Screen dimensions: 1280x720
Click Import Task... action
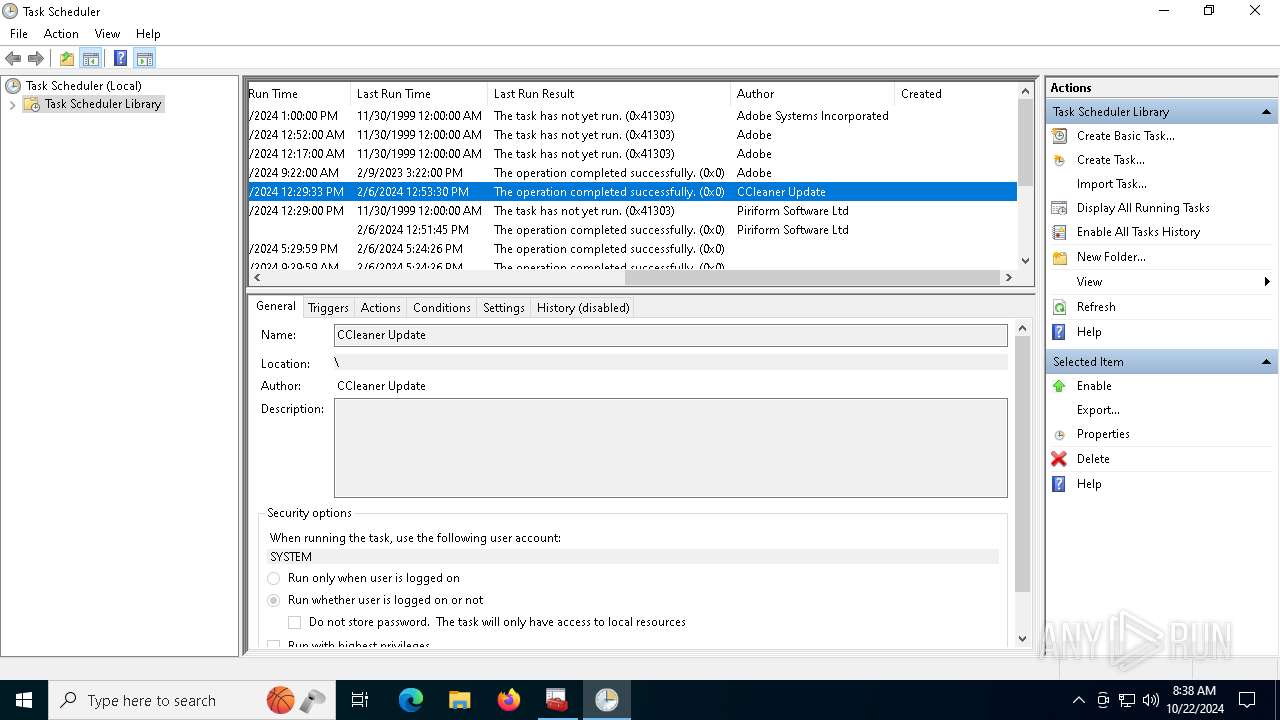1111,184
